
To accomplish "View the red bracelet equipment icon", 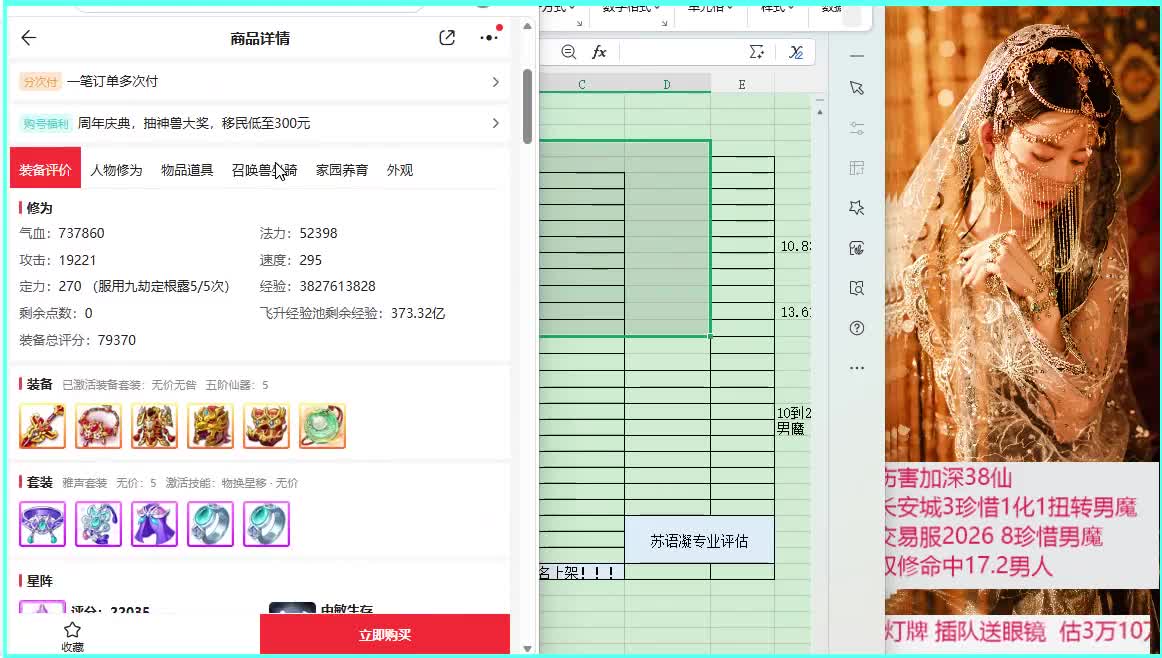I will (99, 426).
